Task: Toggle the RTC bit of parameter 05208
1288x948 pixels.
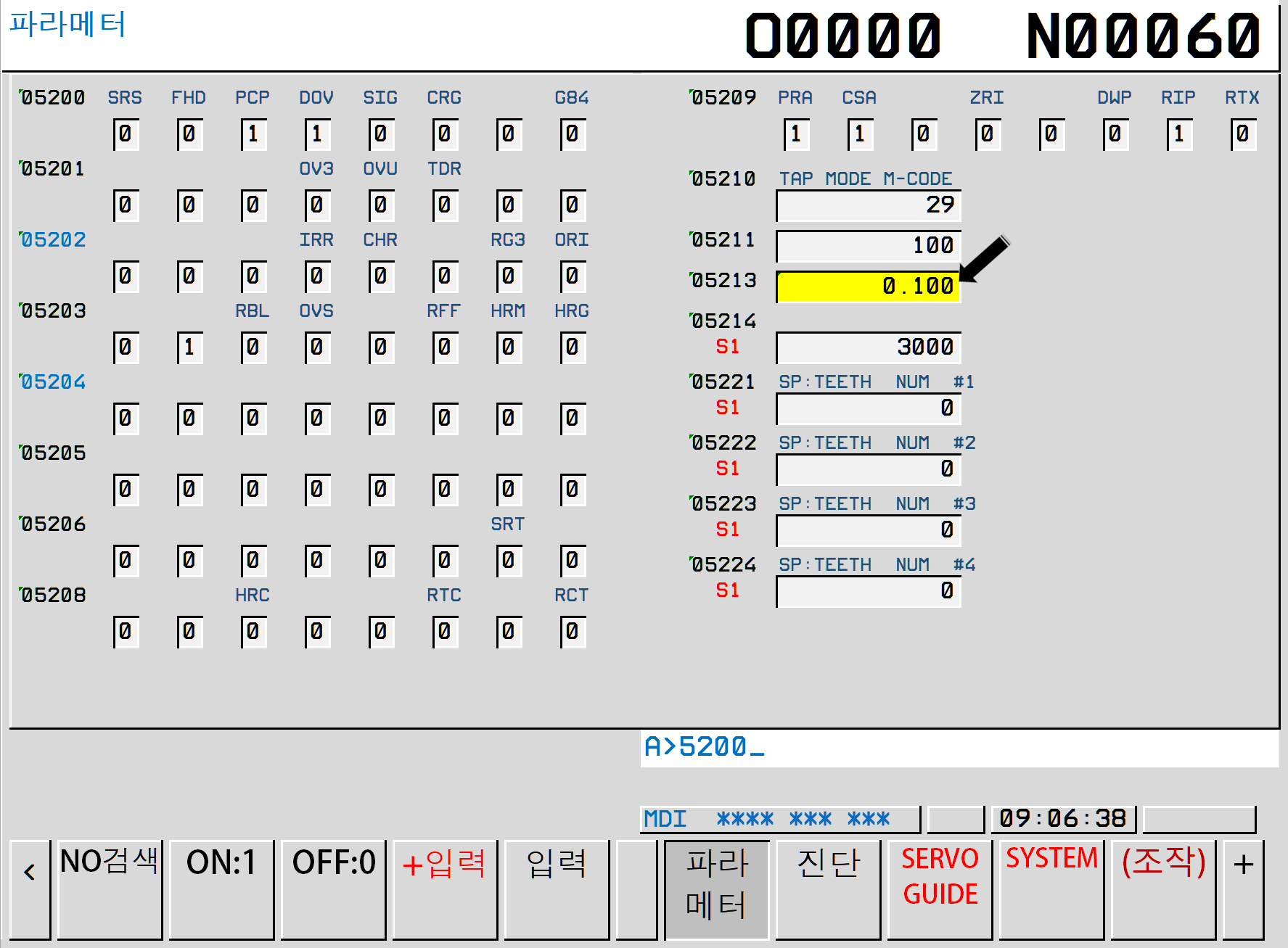Action: (445, 632)
